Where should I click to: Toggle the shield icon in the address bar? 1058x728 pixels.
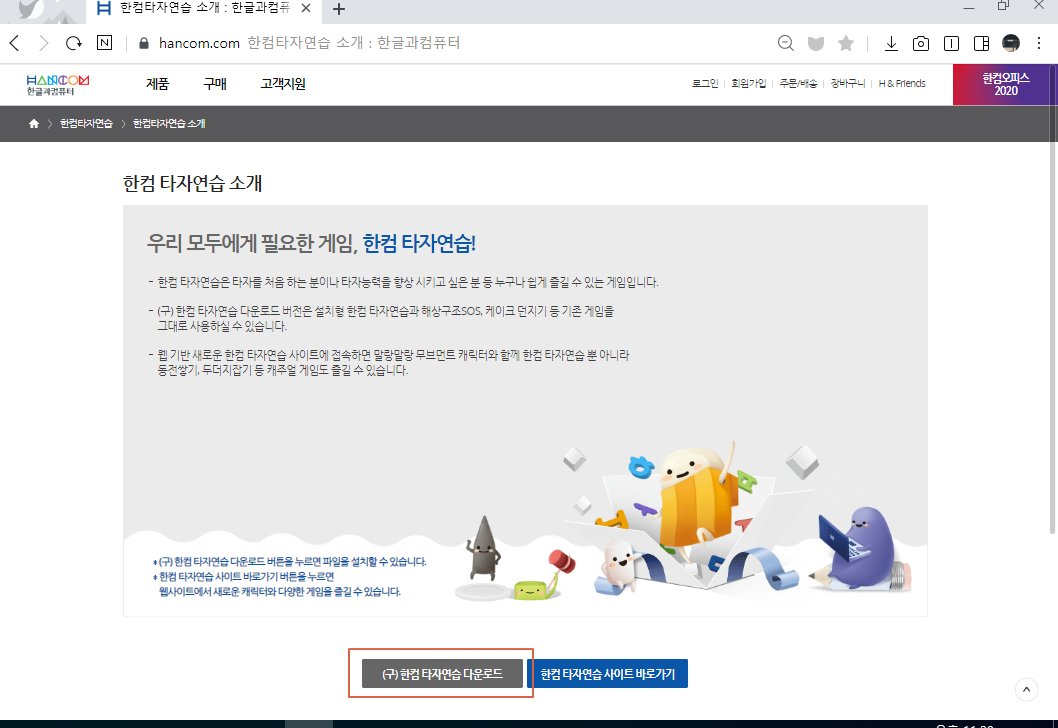[816, 44]
